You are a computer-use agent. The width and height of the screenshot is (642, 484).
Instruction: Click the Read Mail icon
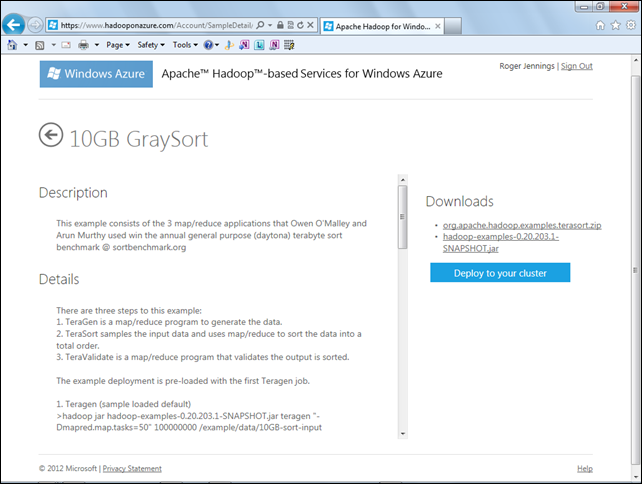pyautogui.click(x=66, y=45)
